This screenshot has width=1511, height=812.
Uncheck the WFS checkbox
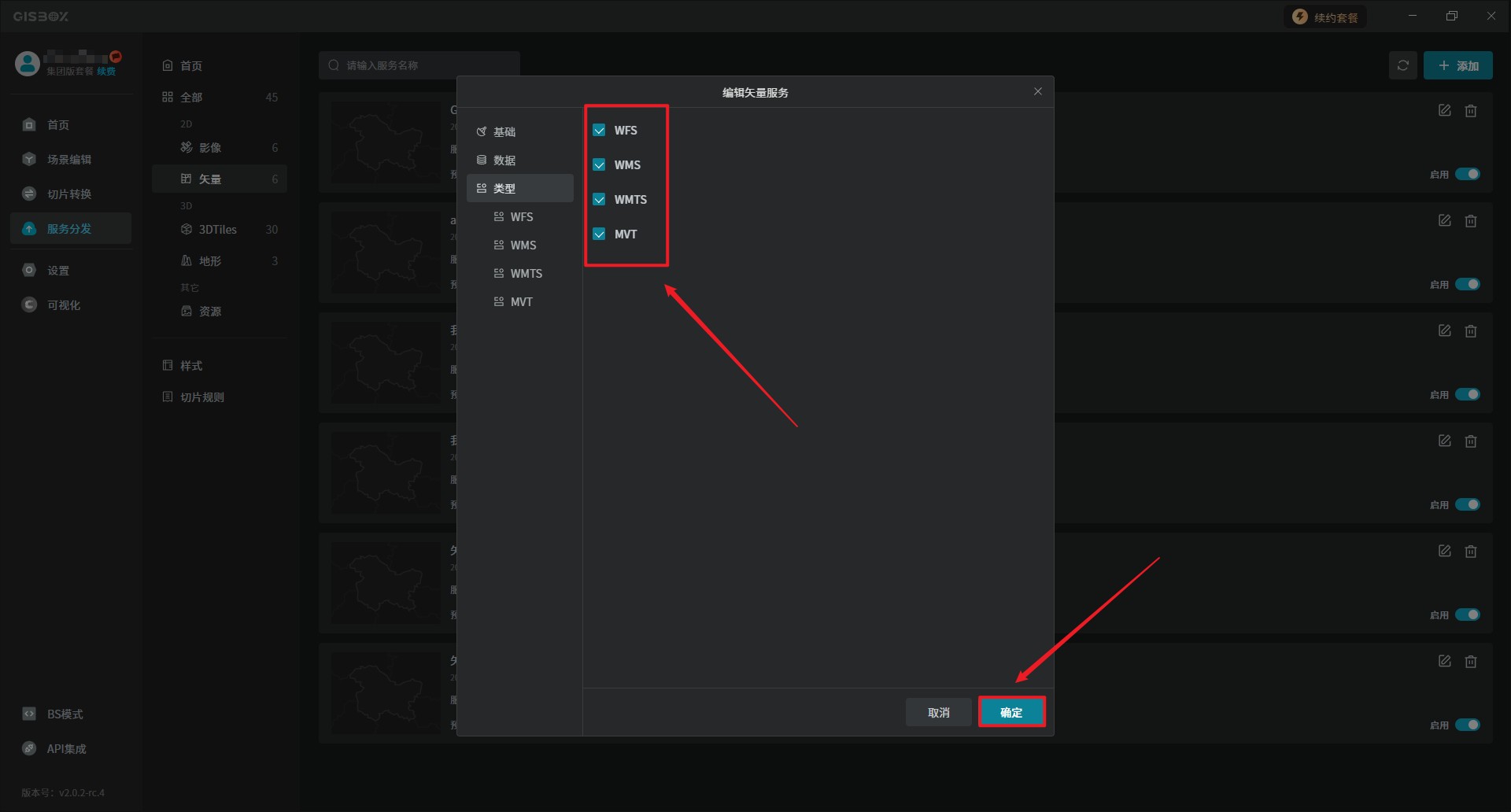tap(599, 131)
